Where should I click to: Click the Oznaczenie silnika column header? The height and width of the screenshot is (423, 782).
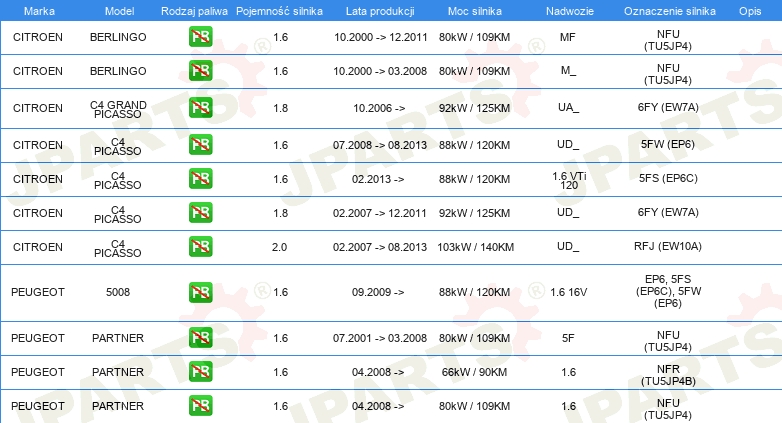point(669,11)
